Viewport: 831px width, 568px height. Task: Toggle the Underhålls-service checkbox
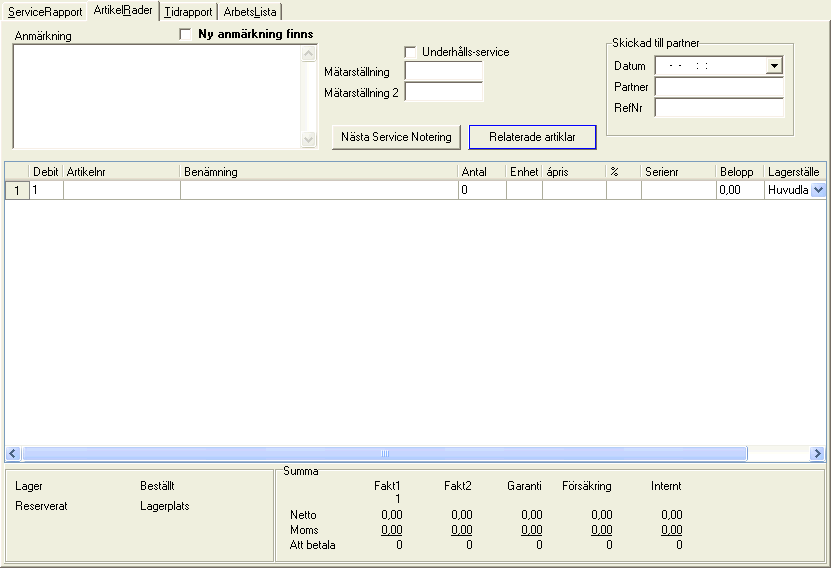[x=411, y=52]
